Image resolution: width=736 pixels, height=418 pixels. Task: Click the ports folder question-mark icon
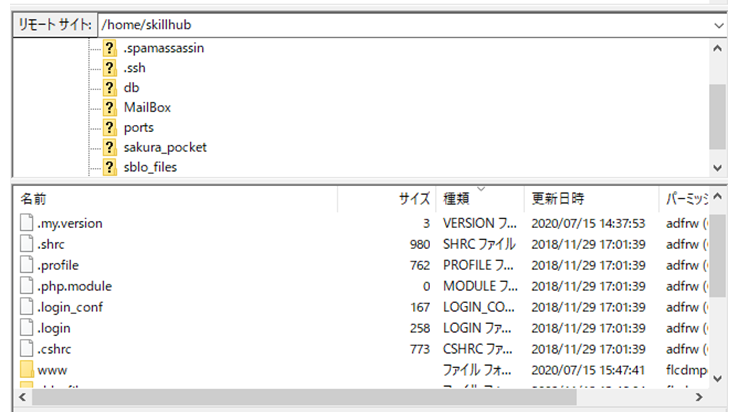[109, 128]
